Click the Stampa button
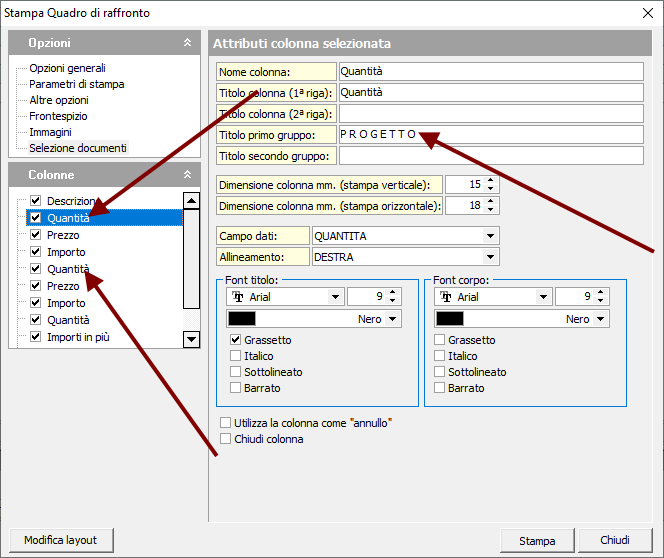The height and width of the screenshot is (558, 664). click(537, 541)
